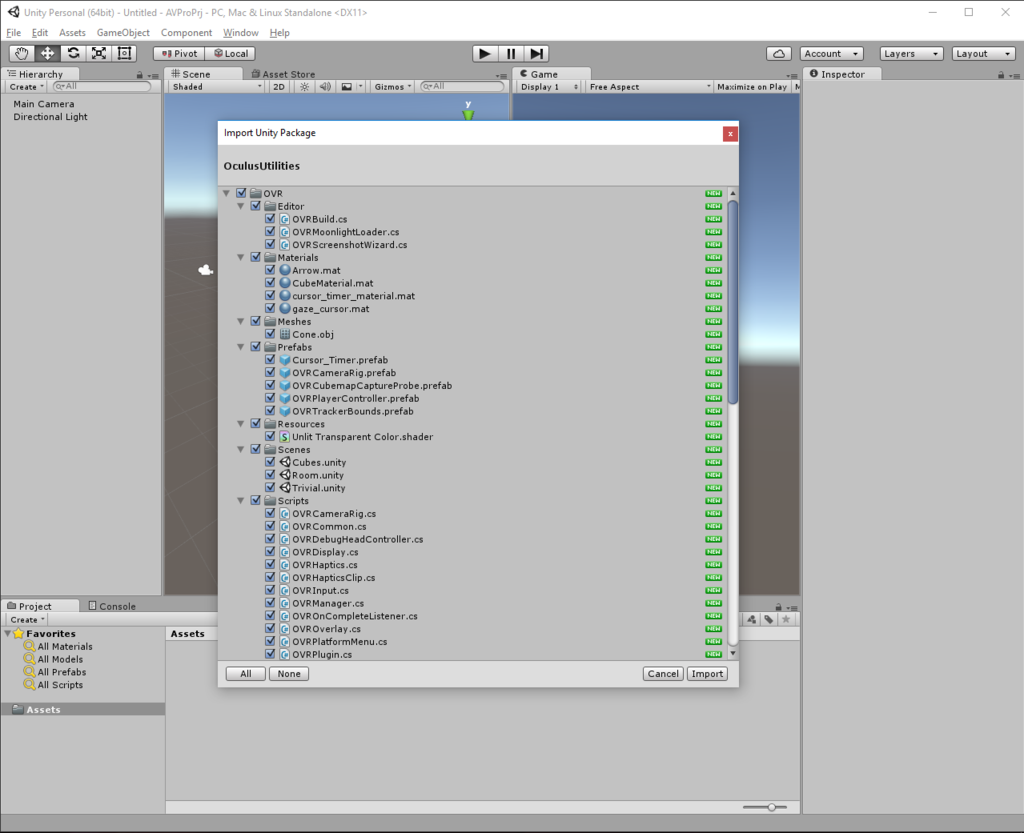Uncheck the CubeMaterial.mat checkbox
The height and width of the screenshot is (833, 1024).
click(270, 283)
